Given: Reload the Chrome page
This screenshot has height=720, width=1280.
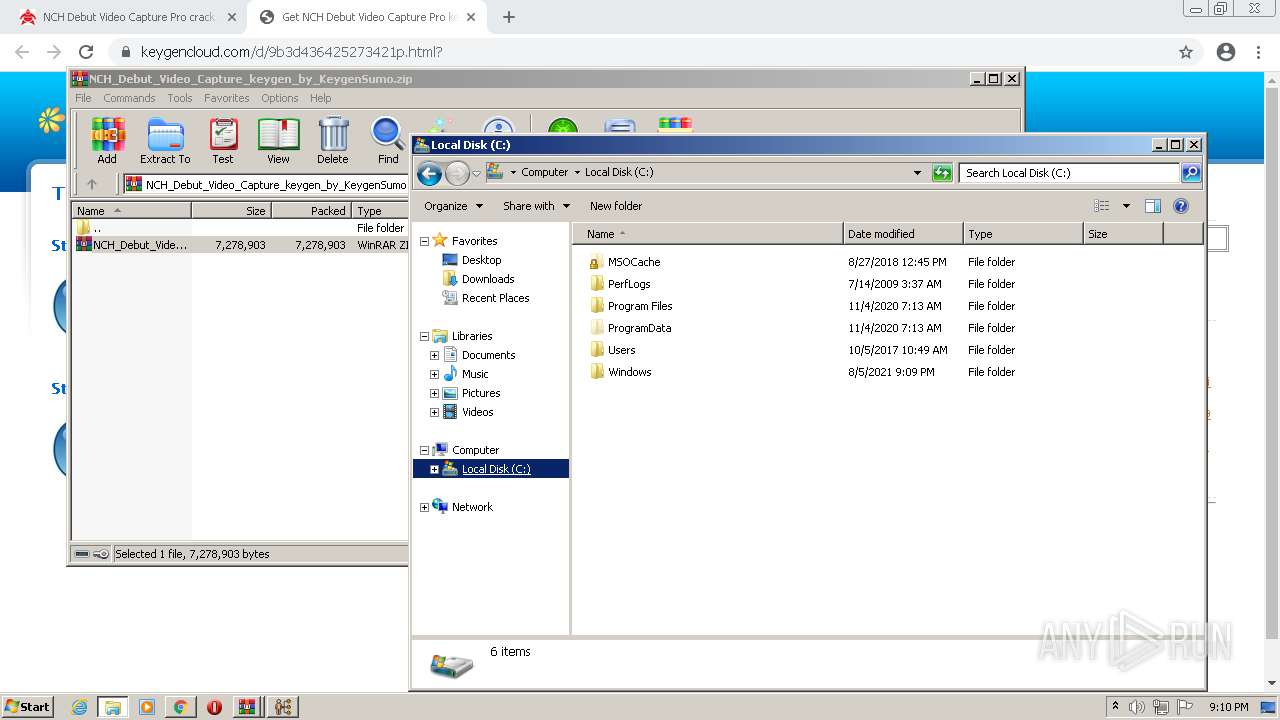Looking at the screenshot, I should [86, 52].
